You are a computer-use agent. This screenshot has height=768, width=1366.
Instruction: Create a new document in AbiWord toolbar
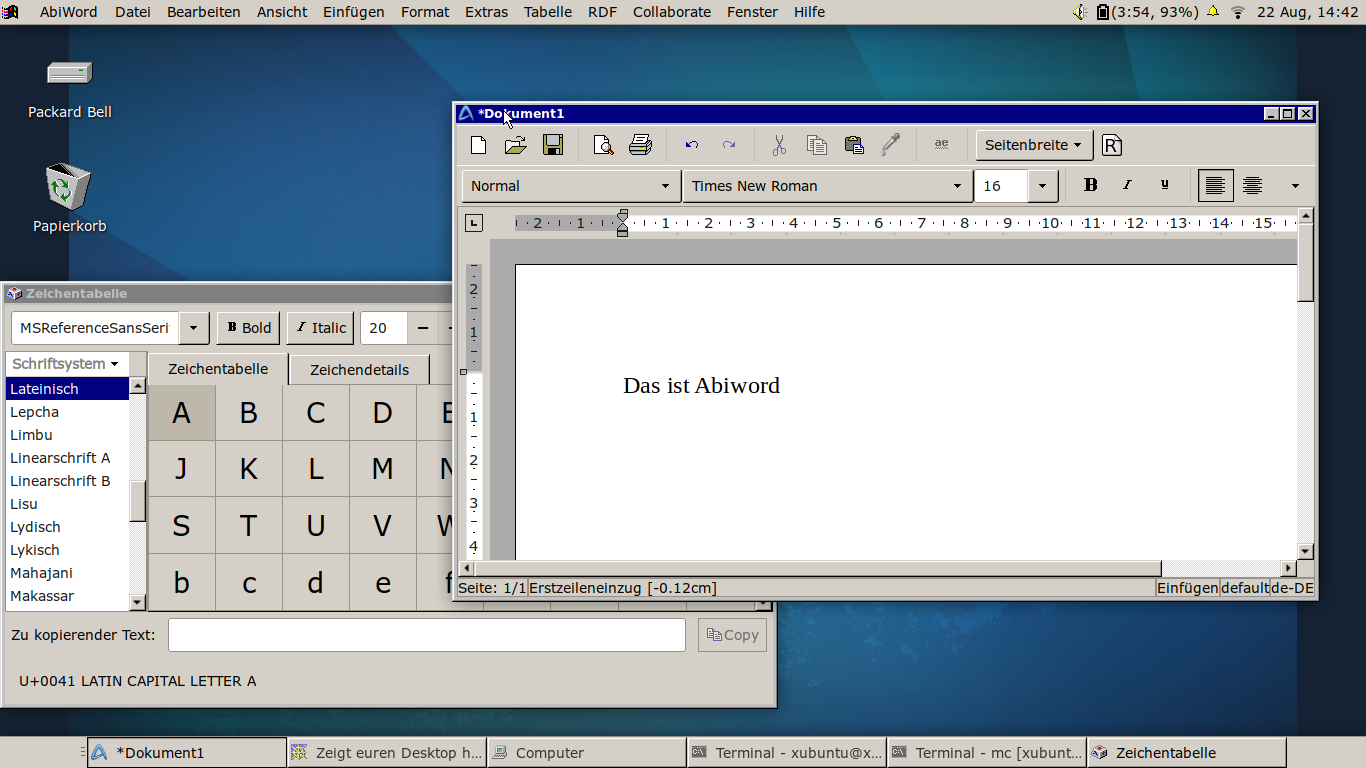point(478,145)
